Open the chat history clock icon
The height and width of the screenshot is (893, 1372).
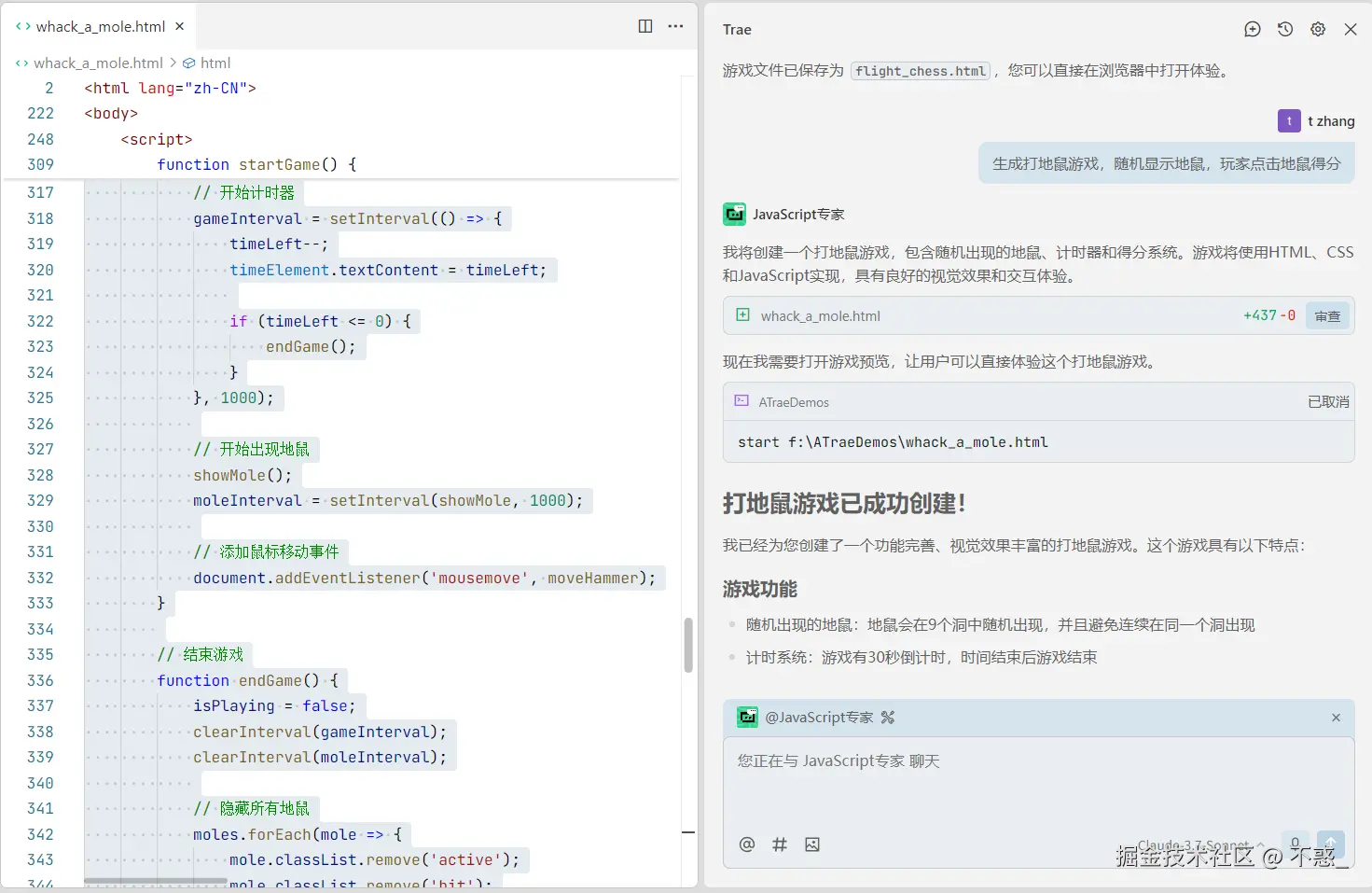[1285, 29]
